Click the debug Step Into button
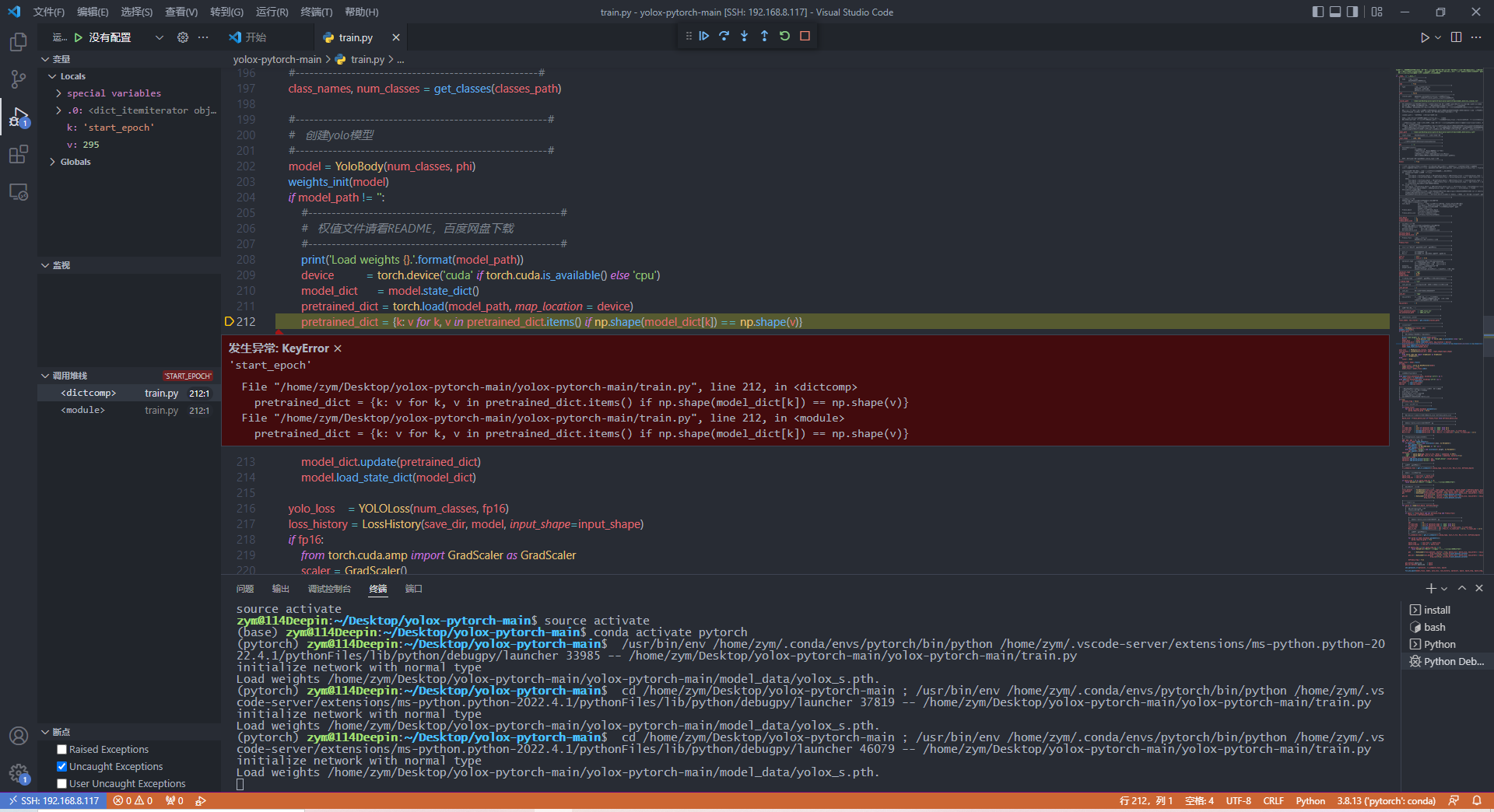 tap(745, 36)
